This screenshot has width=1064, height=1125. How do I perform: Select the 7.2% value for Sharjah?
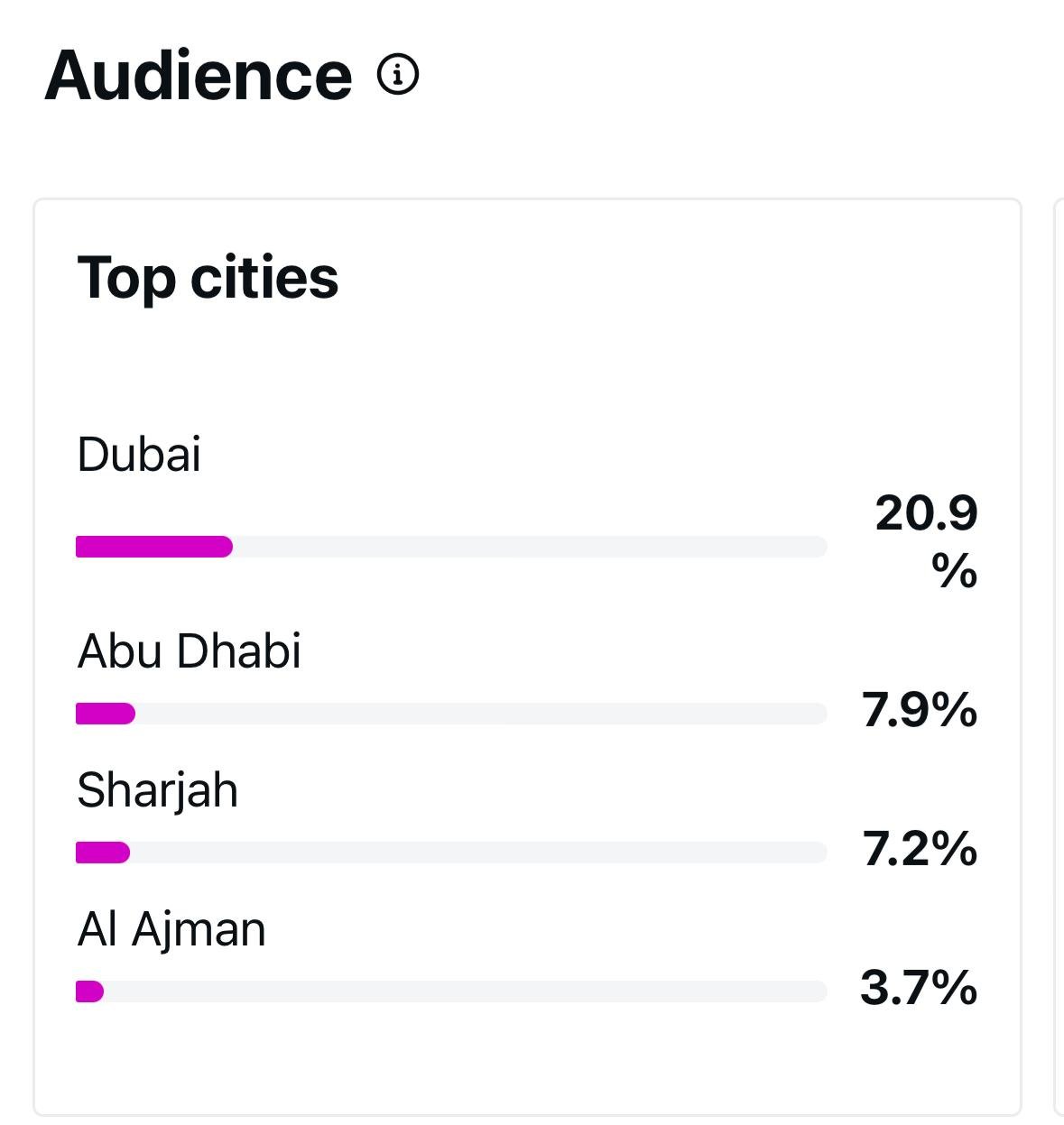920,849
